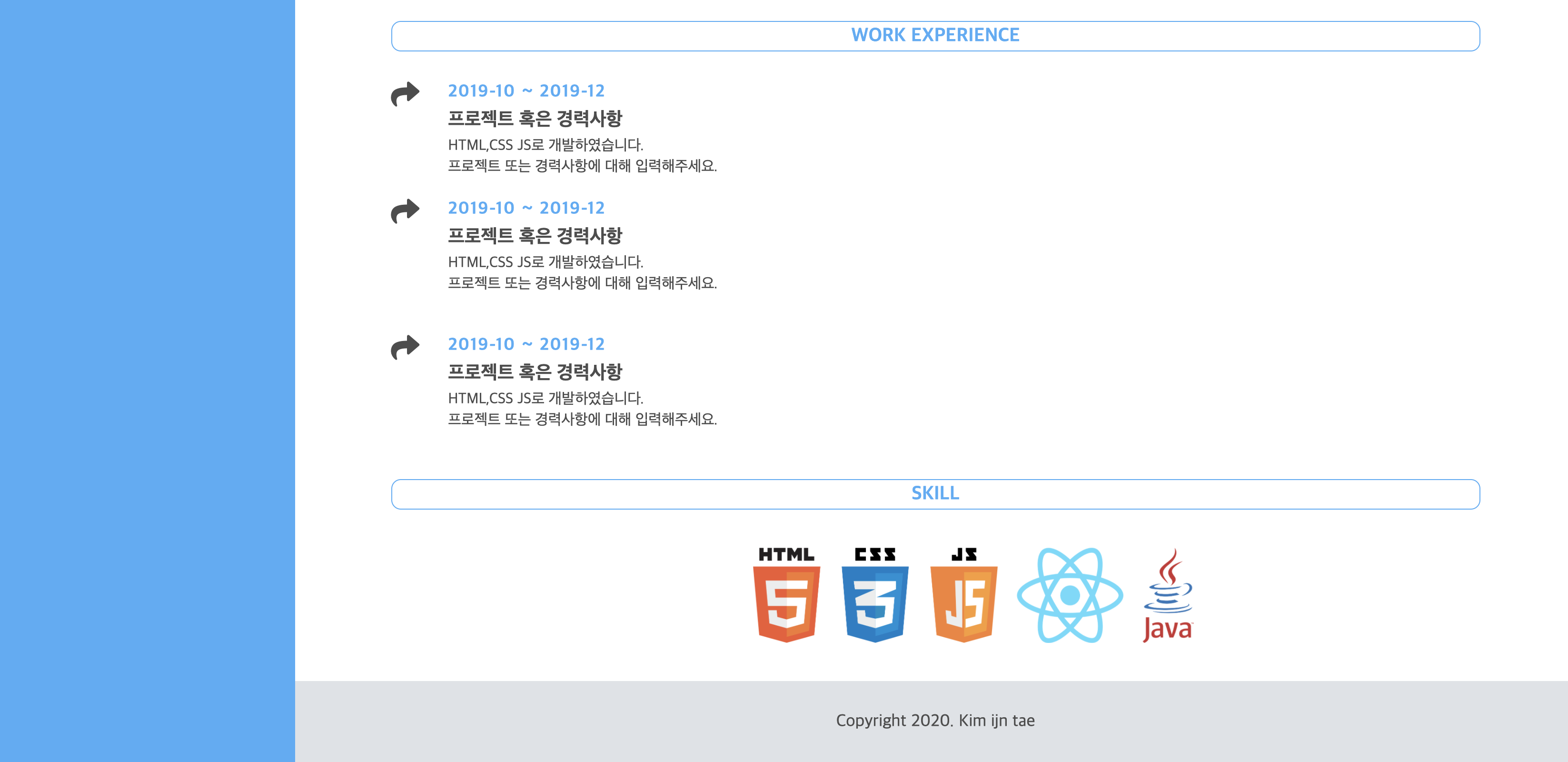This screenshot has width=1568, height=762.
Task: Click the Copyright 2020 footer text
Action: (935, 721)
